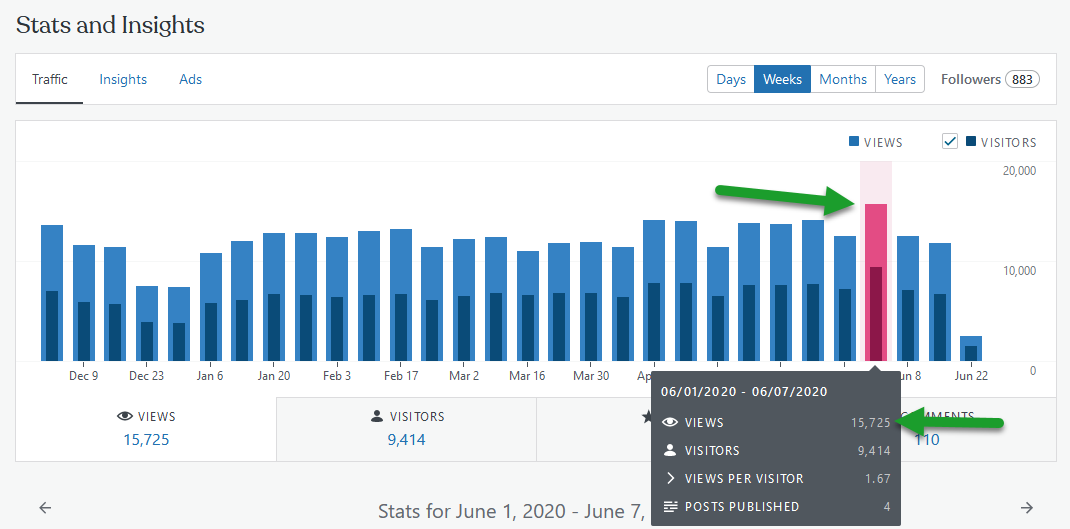Open the Ads tab
Screen dimensions: 1070x529
click(190, 79)
